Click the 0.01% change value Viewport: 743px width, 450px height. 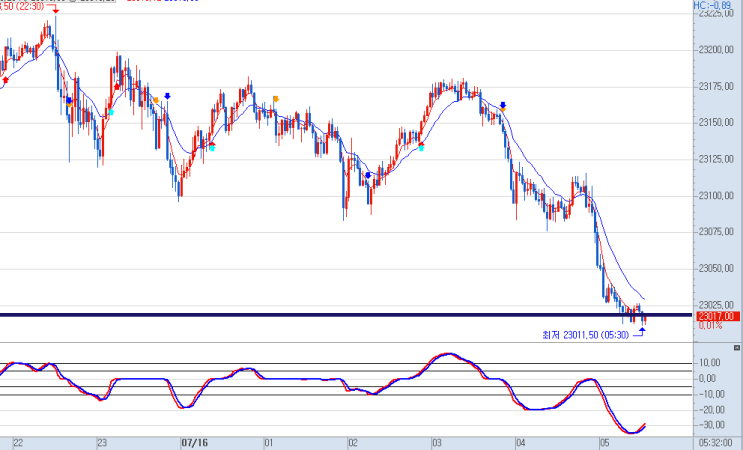pos(710,325)
